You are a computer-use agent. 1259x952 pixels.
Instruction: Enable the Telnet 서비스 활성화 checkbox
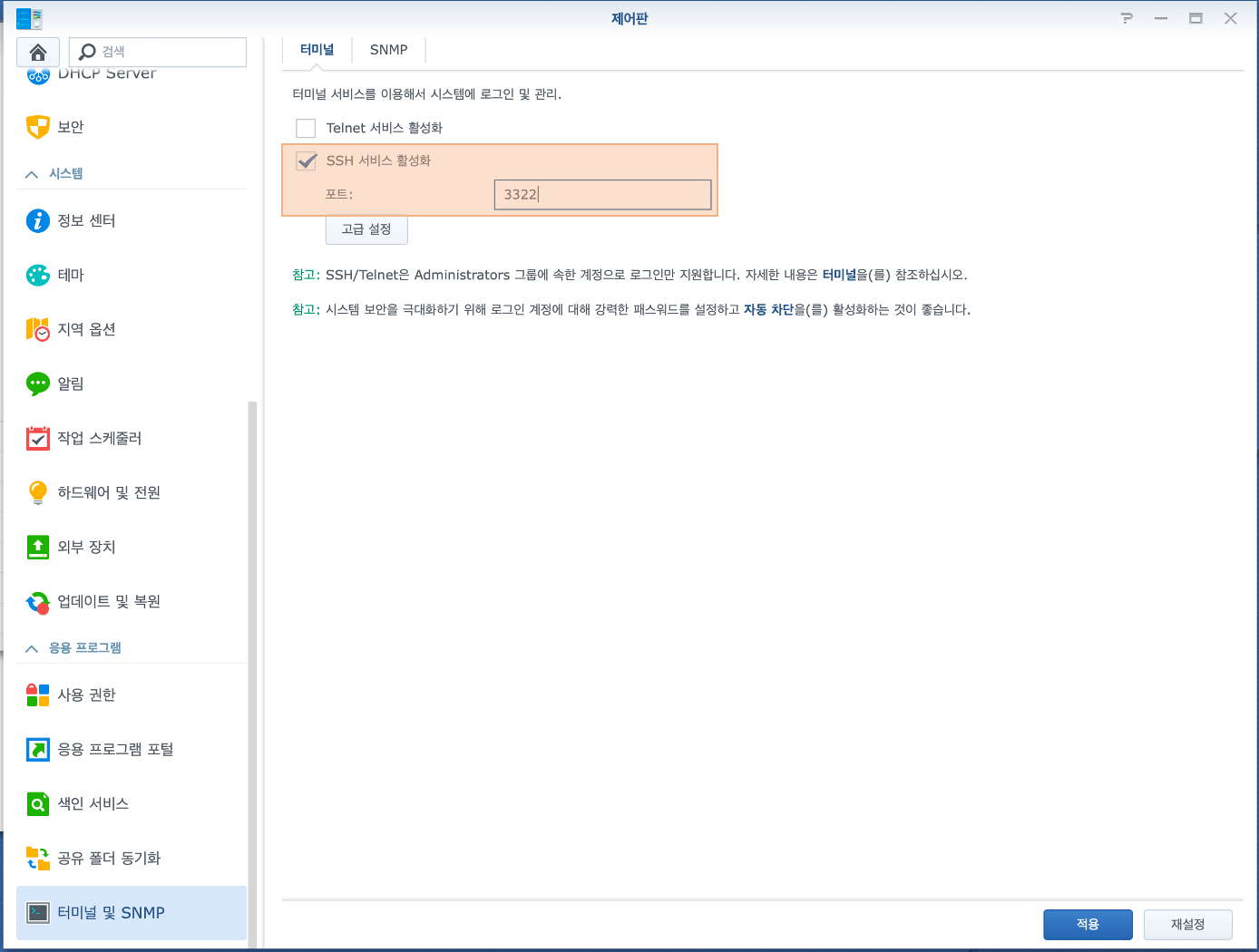coord(306,128)
